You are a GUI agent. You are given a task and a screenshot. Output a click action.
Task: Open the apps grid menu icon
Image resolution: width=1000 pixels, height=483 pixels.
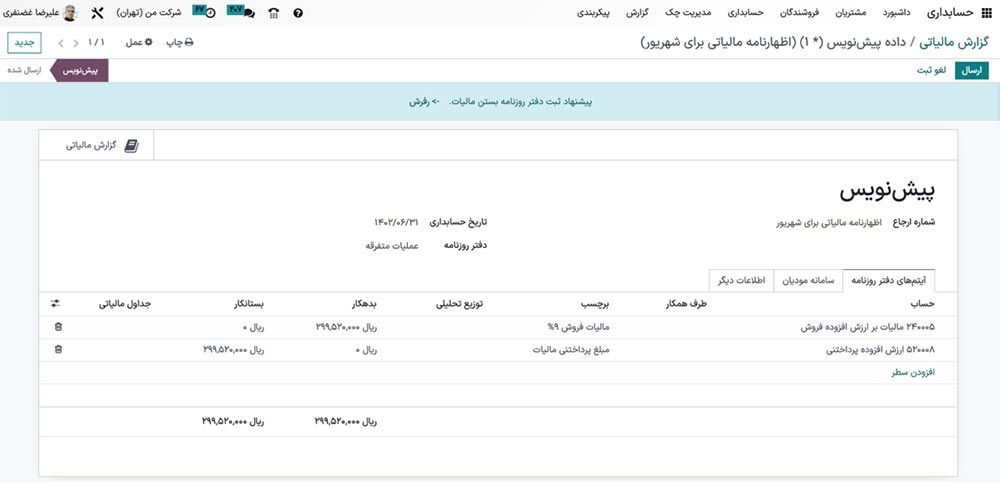tap(987, 12)
